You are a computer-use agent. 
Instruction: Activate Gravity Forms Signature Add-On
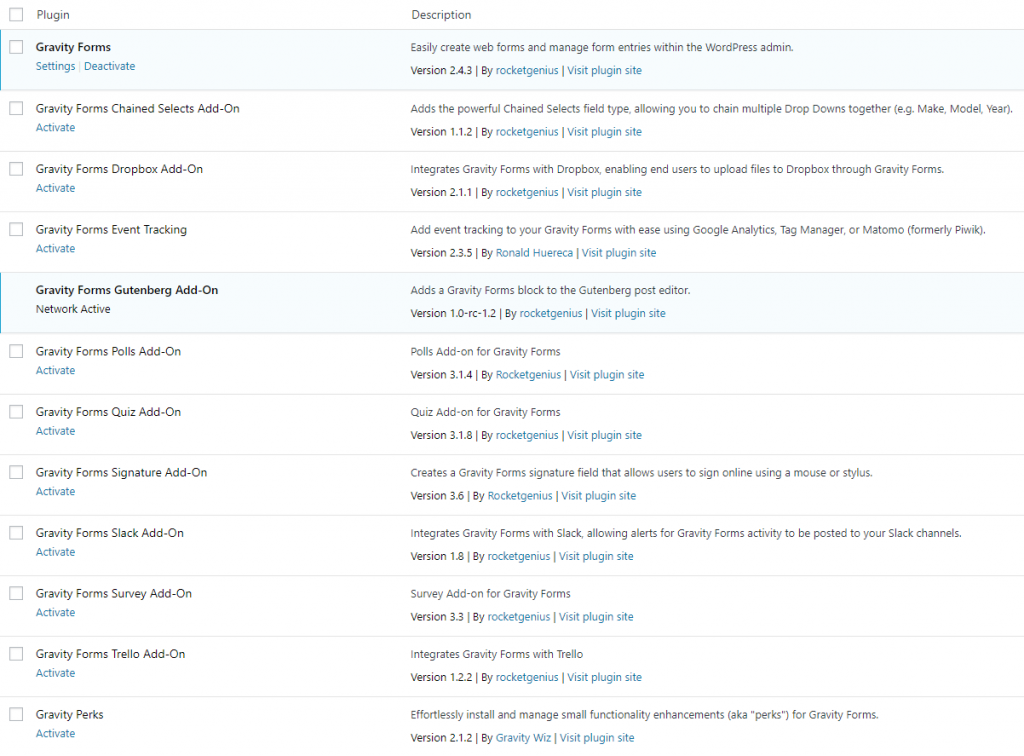55,491
